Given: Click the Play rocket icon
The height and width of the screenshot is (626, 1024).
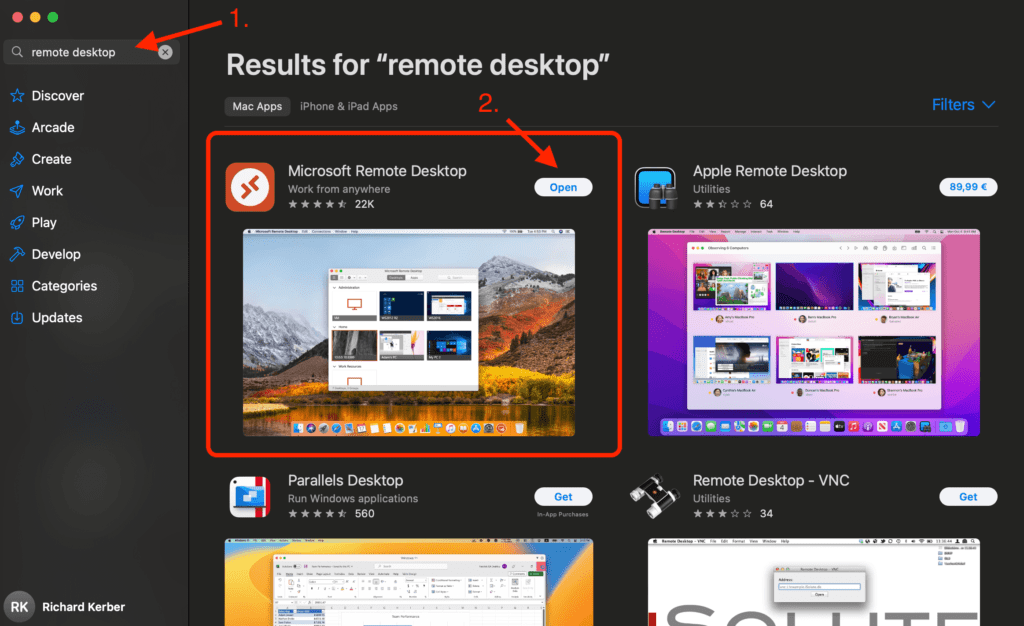Looking at the screenshot, I should click(x=18, y=223).
